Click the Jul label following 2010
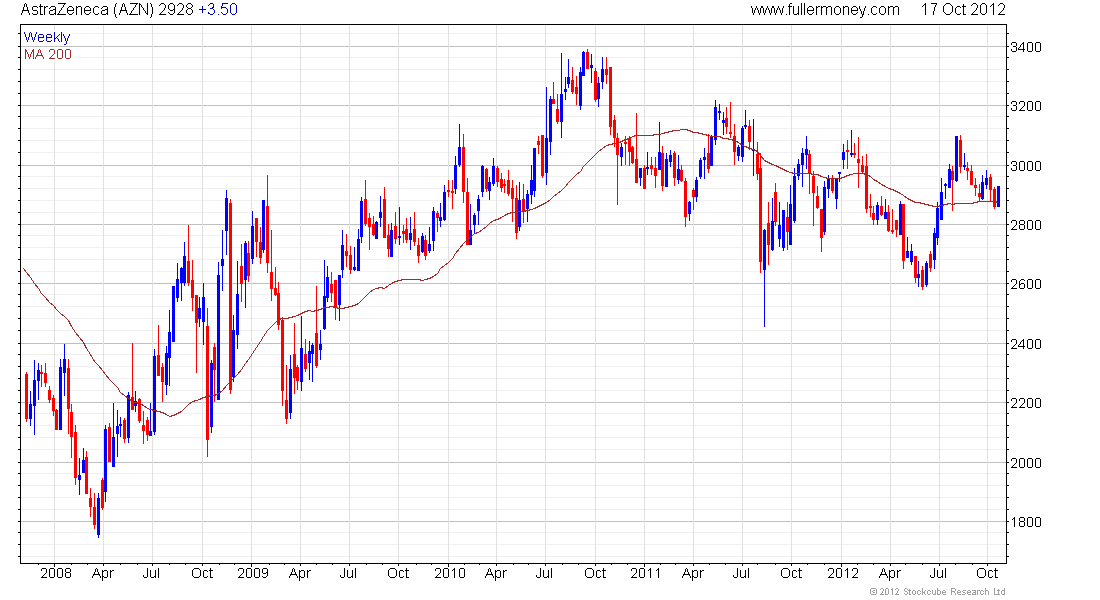 pyautogui.click(x=544, y=573)
